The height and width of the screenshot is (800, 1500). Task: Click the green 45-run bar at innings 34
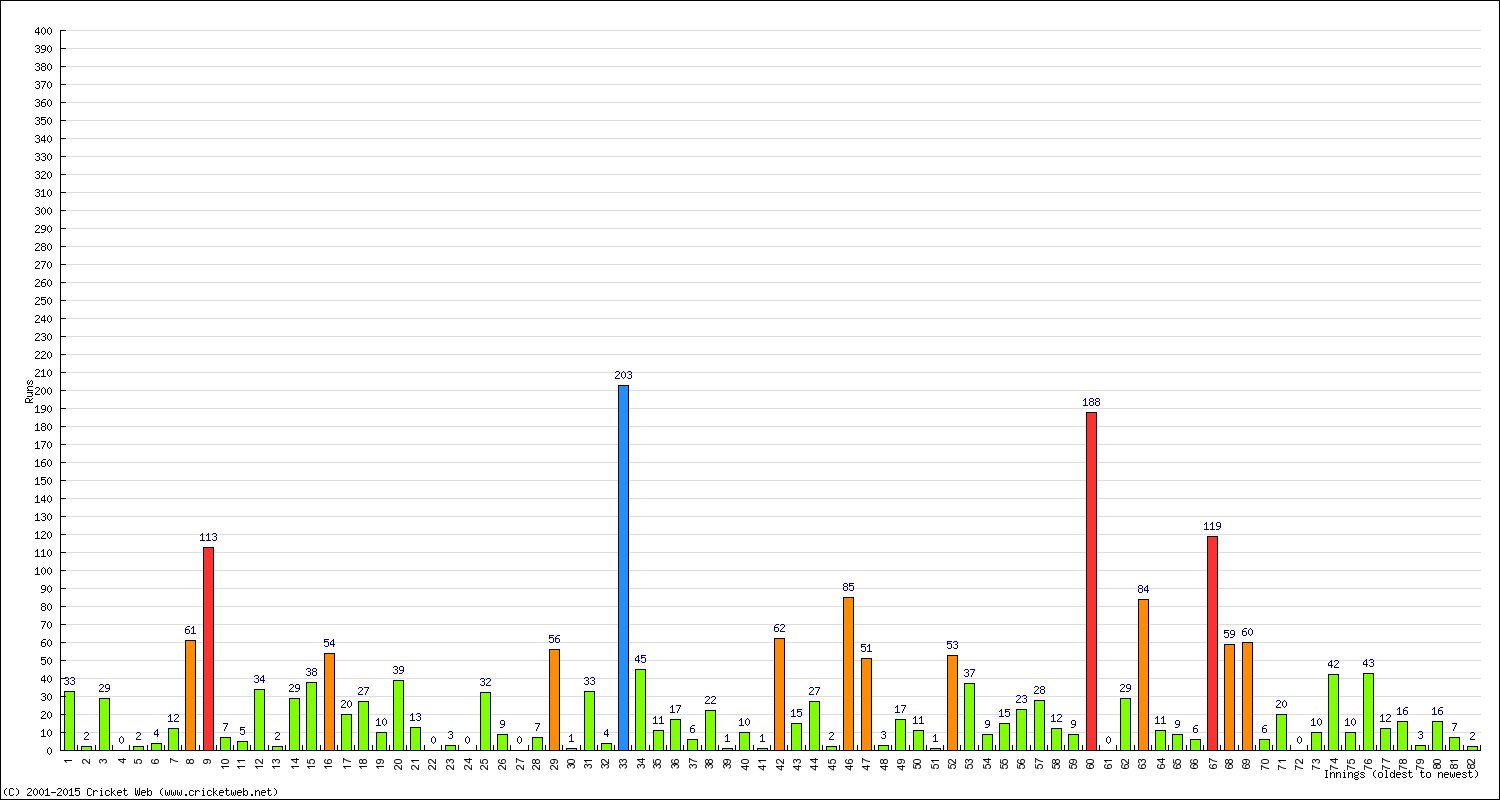coord(640,709)
